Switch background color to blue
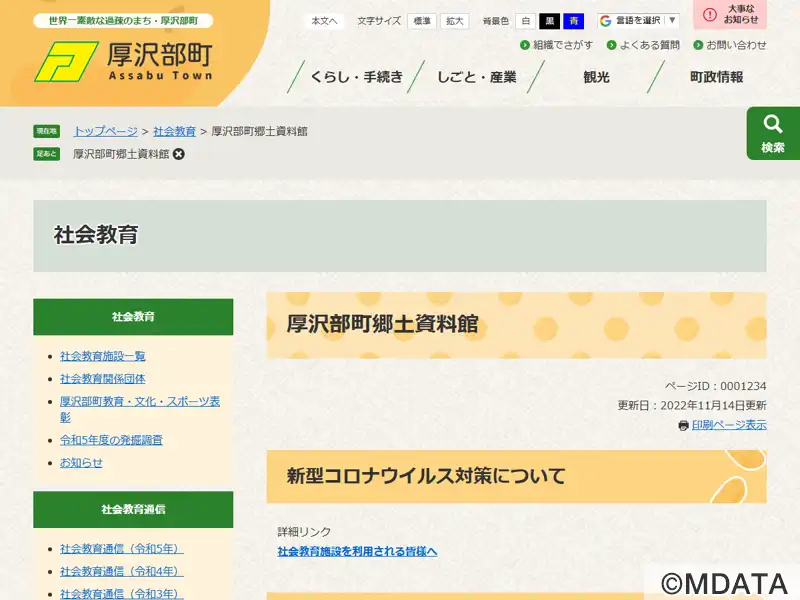800x600 pixels. (x=573, y=21)
